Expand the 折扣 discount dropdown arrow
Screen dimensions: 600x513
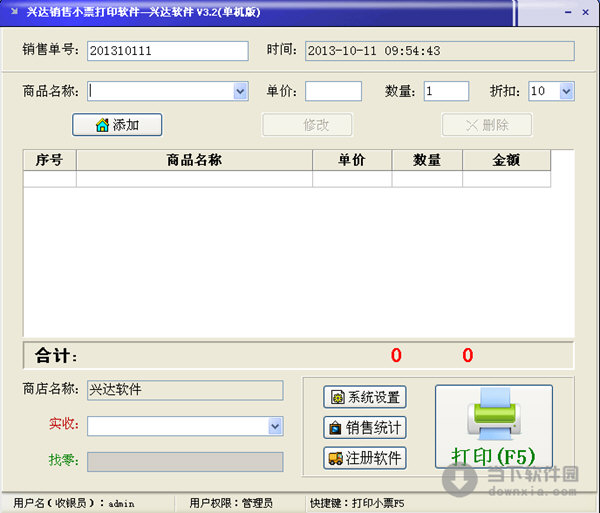566,91
